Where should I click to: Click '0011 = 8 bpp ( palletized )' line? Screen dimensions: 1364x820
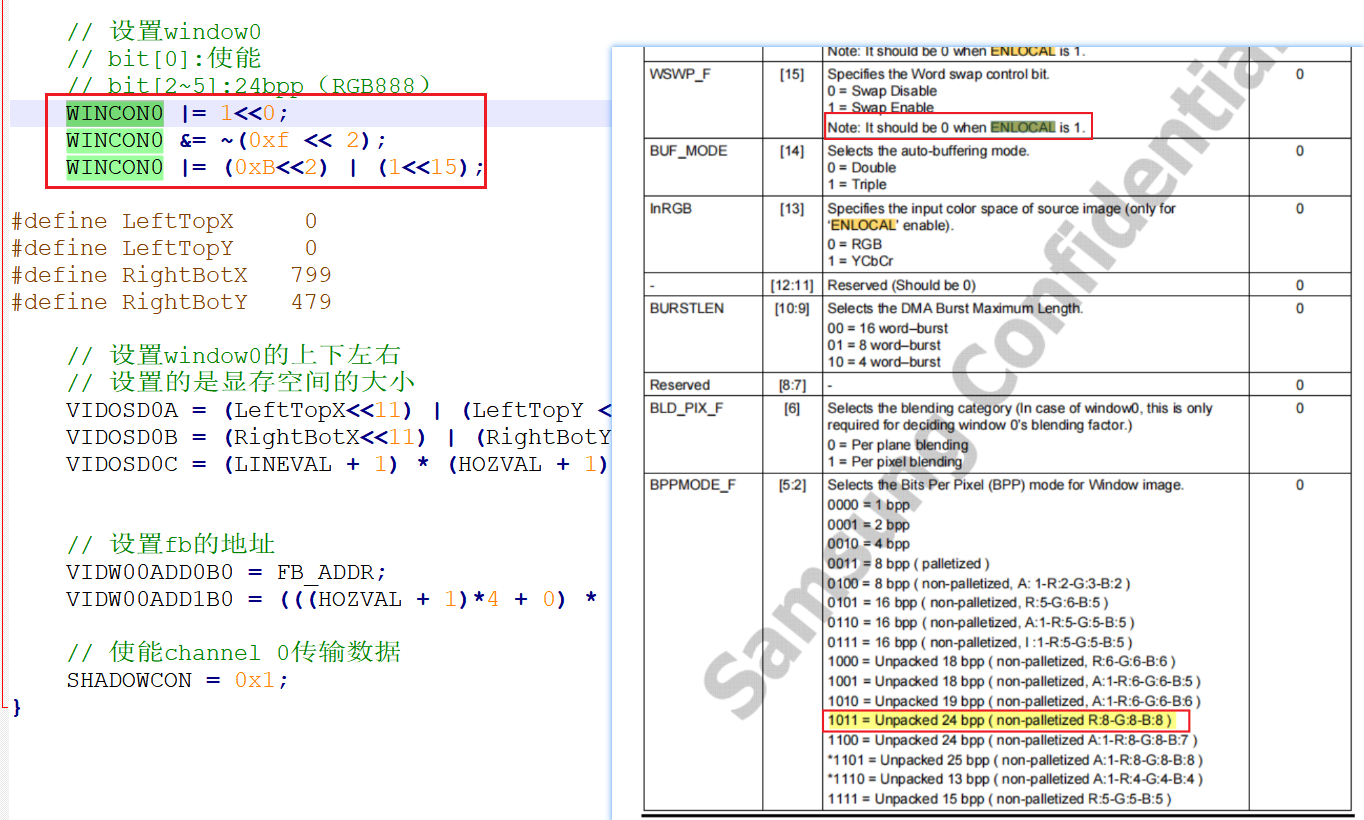[908, 564]
